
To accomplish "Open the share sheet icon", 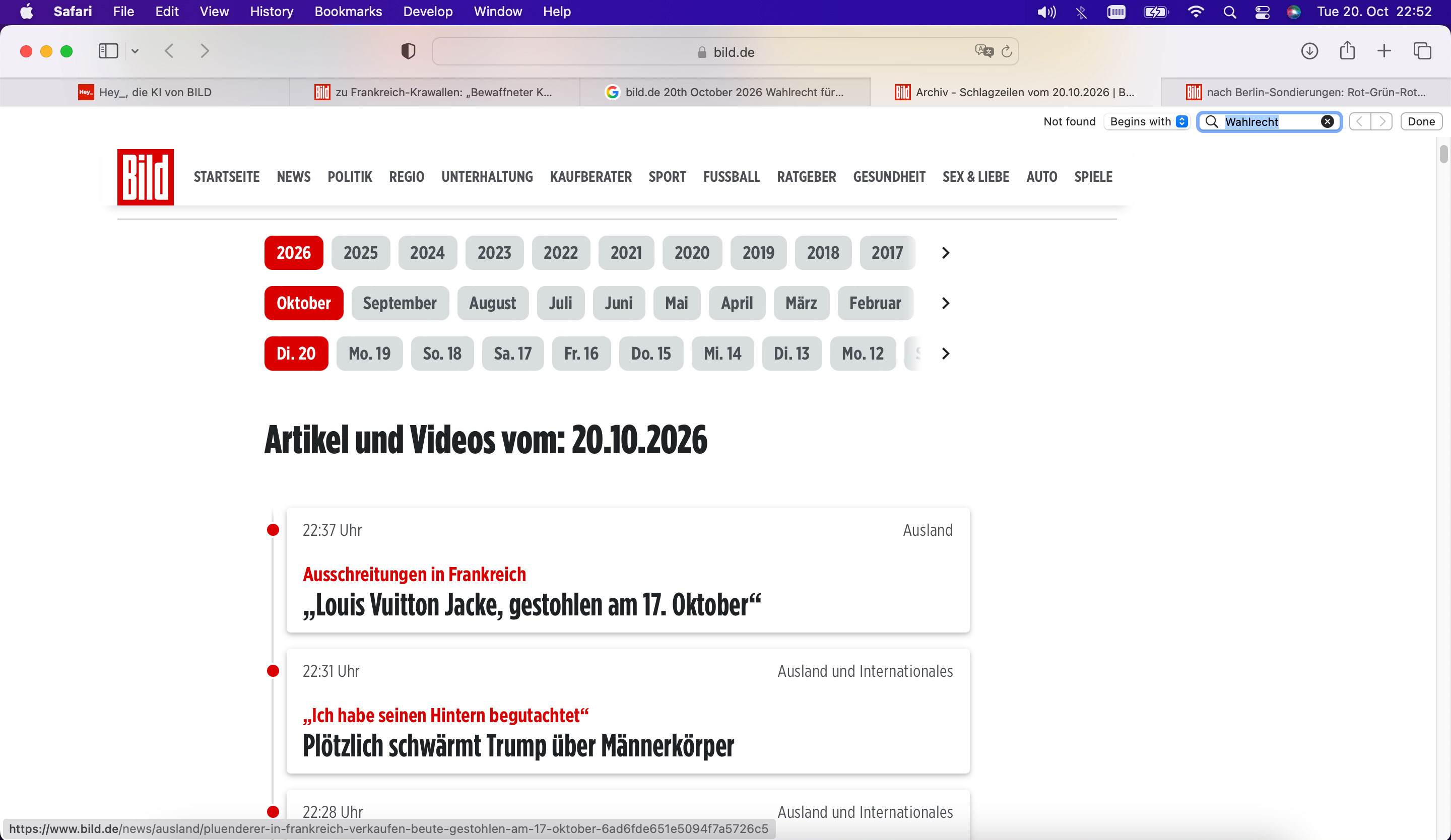I will tap(1347, 51).
